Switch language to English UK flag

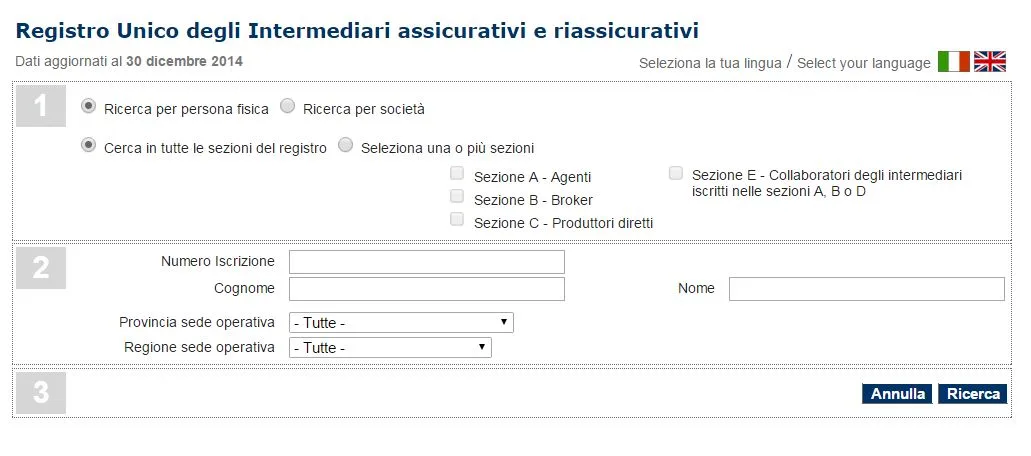[990, 62]
